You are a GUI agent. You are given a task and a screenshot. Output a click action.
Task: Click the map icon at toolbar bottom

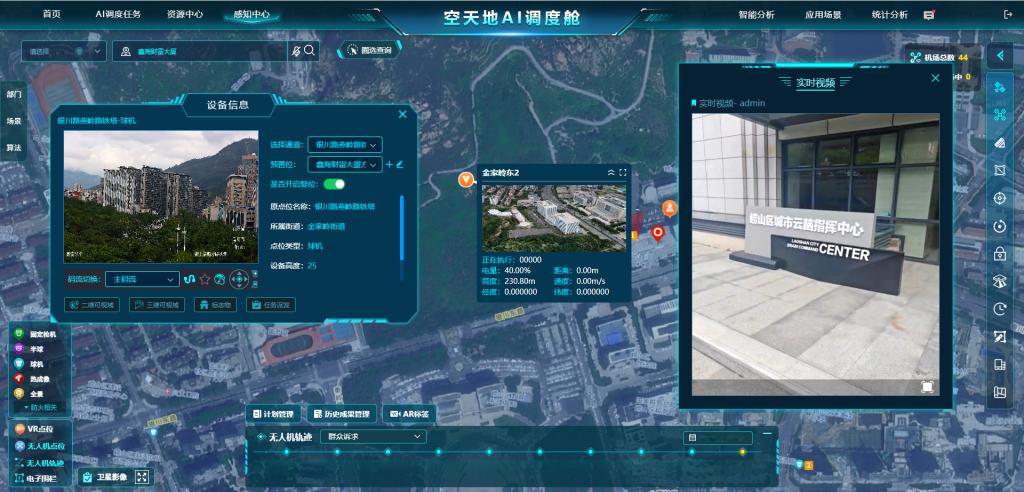[x=999, y=392]
